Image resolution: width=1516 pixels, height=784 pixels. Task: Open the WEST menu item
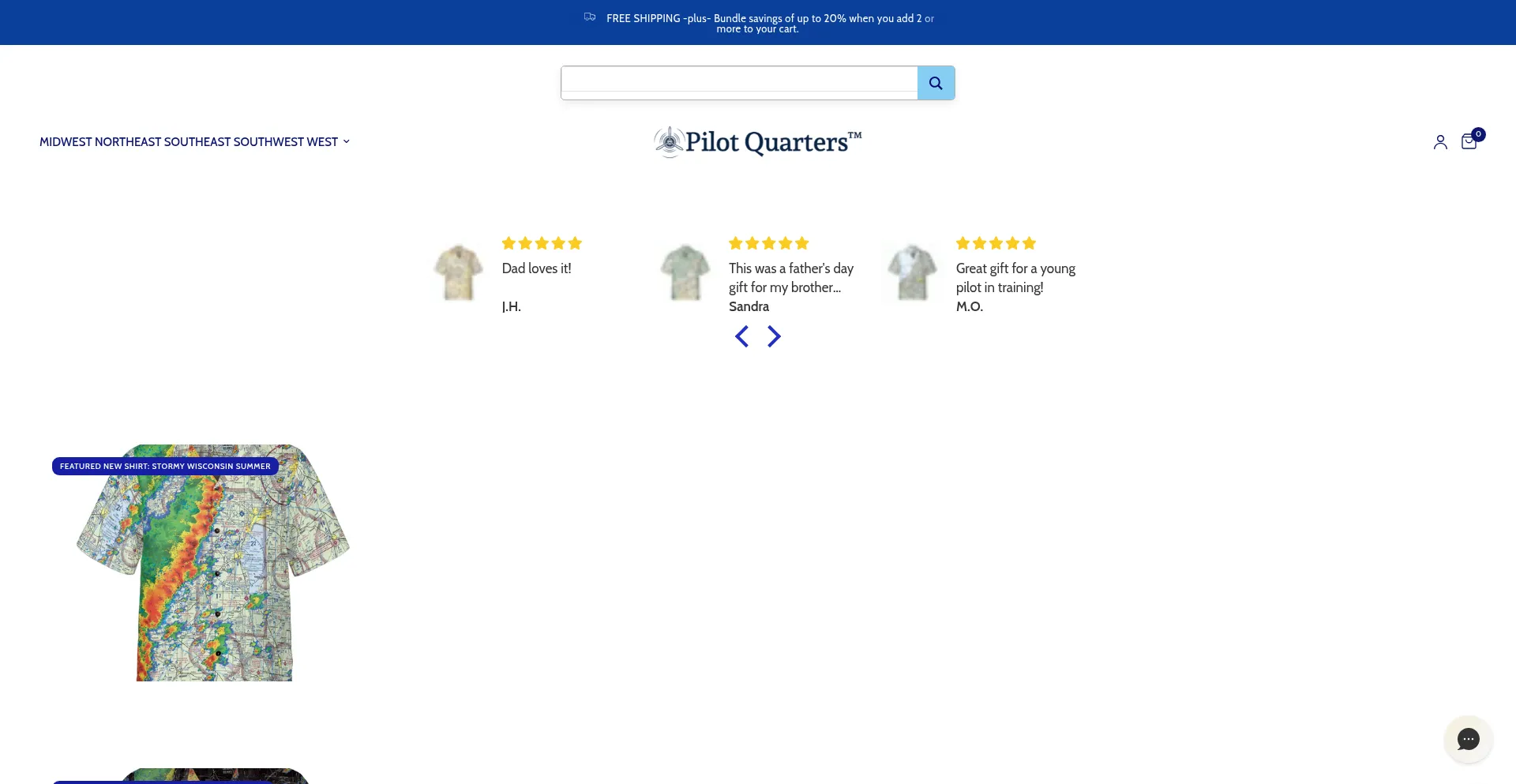pyautogui.click(x=322, y=142)
